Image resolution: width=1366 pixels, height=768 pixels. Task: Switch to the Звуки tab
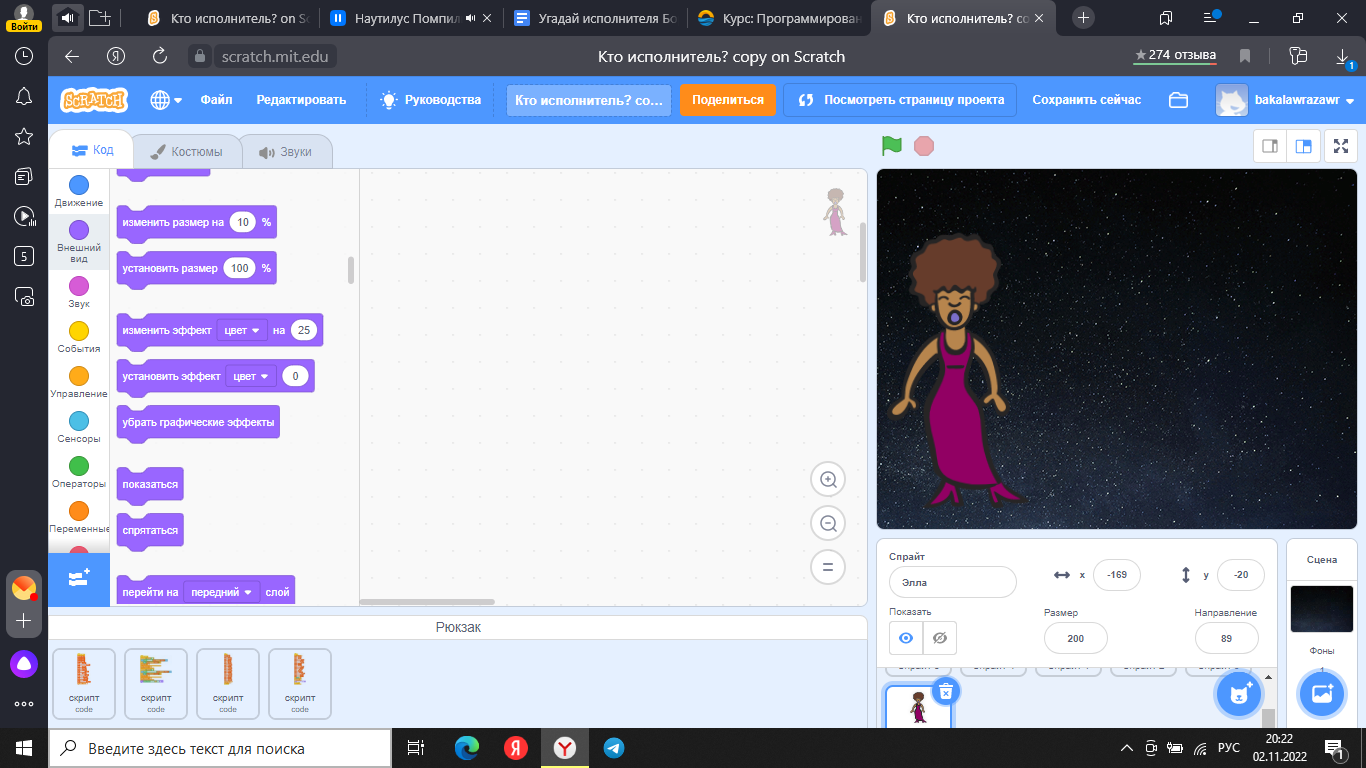[x=286, y=152]
